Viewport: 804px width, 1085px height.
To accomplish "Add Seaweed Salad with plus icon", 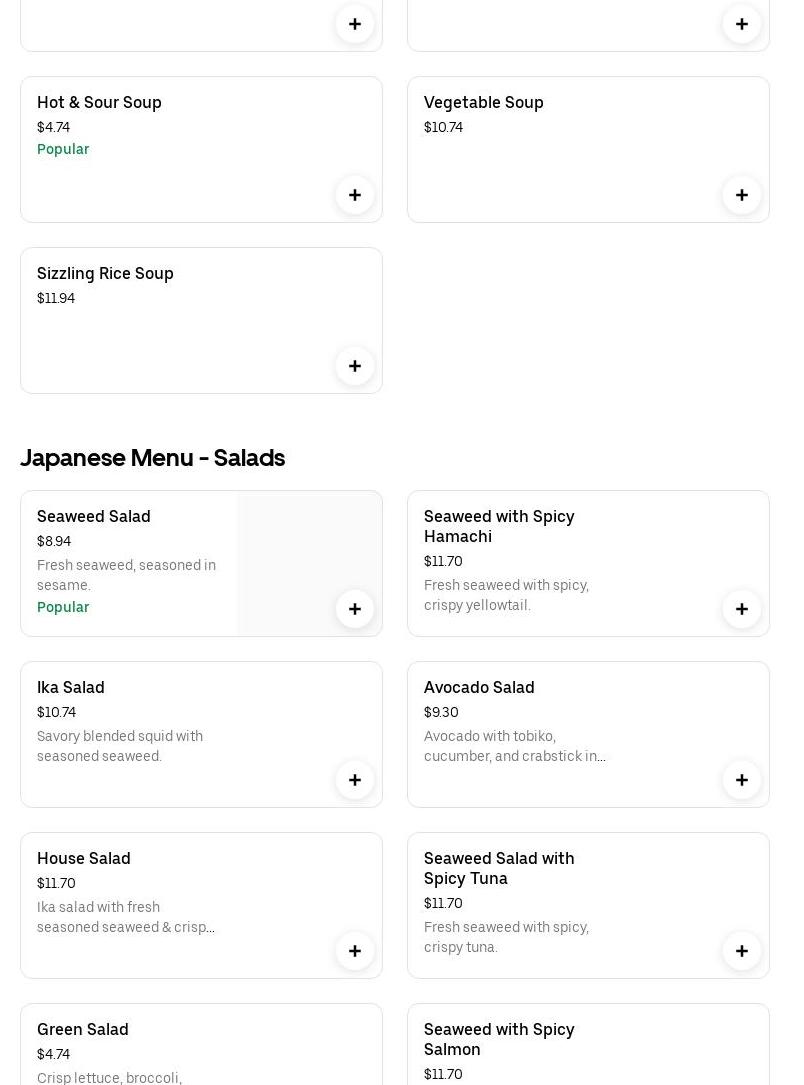I will 354,609.
